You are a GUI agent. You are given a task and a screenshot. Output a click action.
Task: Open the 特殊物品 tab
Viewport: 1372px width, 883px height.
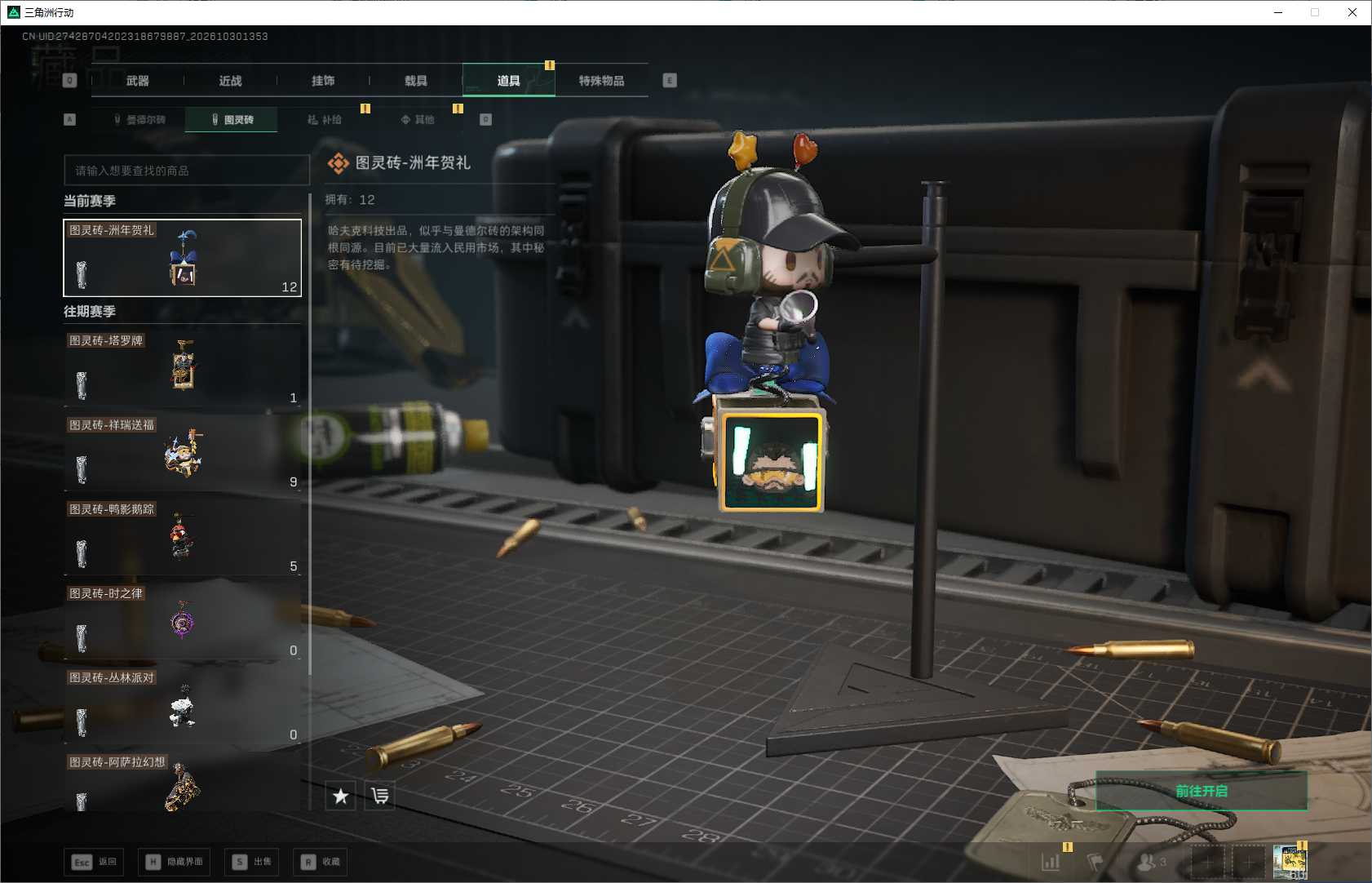pos(602,81)
